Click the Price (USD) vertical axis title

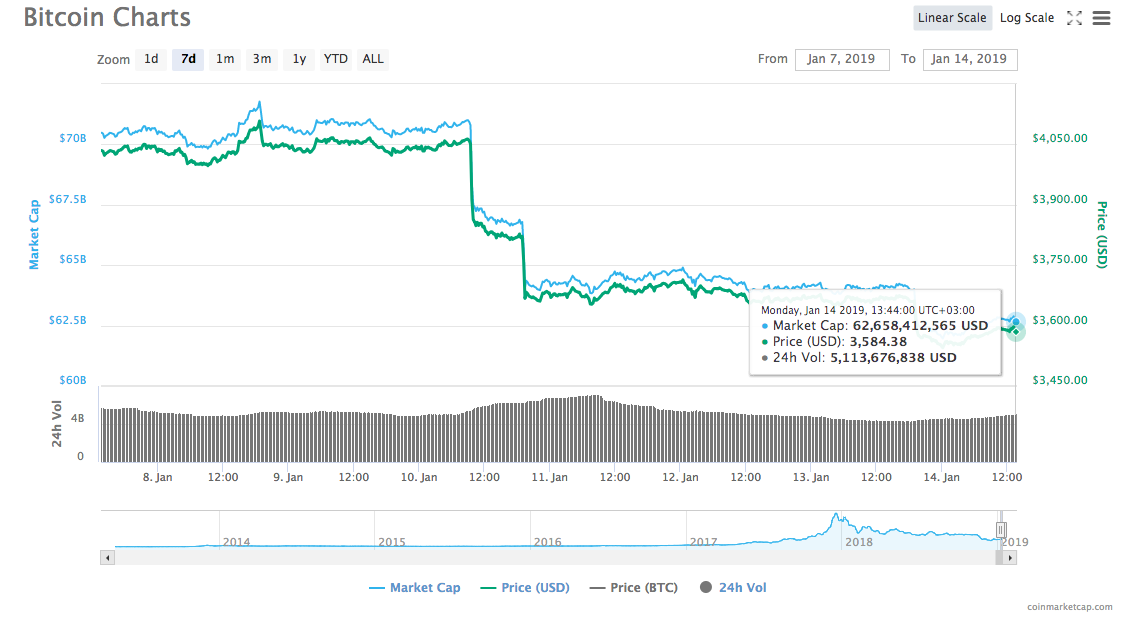pyautogui.click(x=1102, y=235)
